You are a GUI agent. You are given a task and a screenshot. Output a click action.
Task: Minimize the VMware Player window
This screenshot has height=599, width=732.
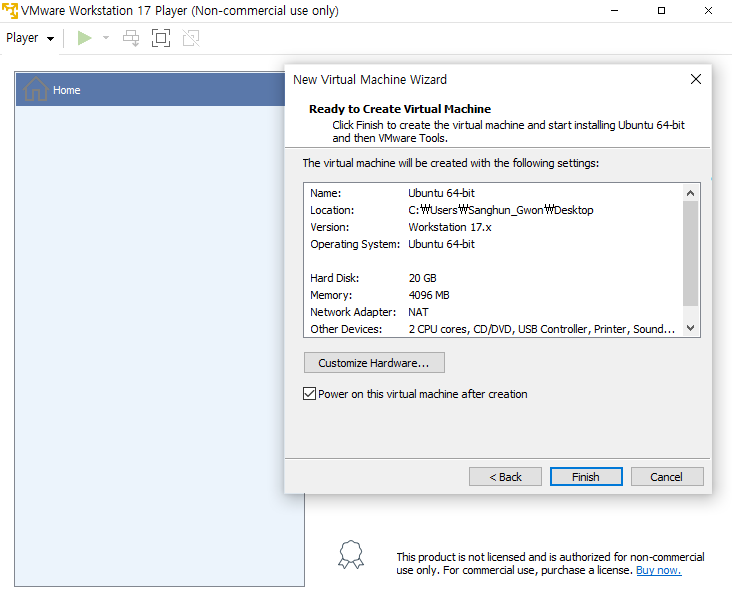point(614,11)
